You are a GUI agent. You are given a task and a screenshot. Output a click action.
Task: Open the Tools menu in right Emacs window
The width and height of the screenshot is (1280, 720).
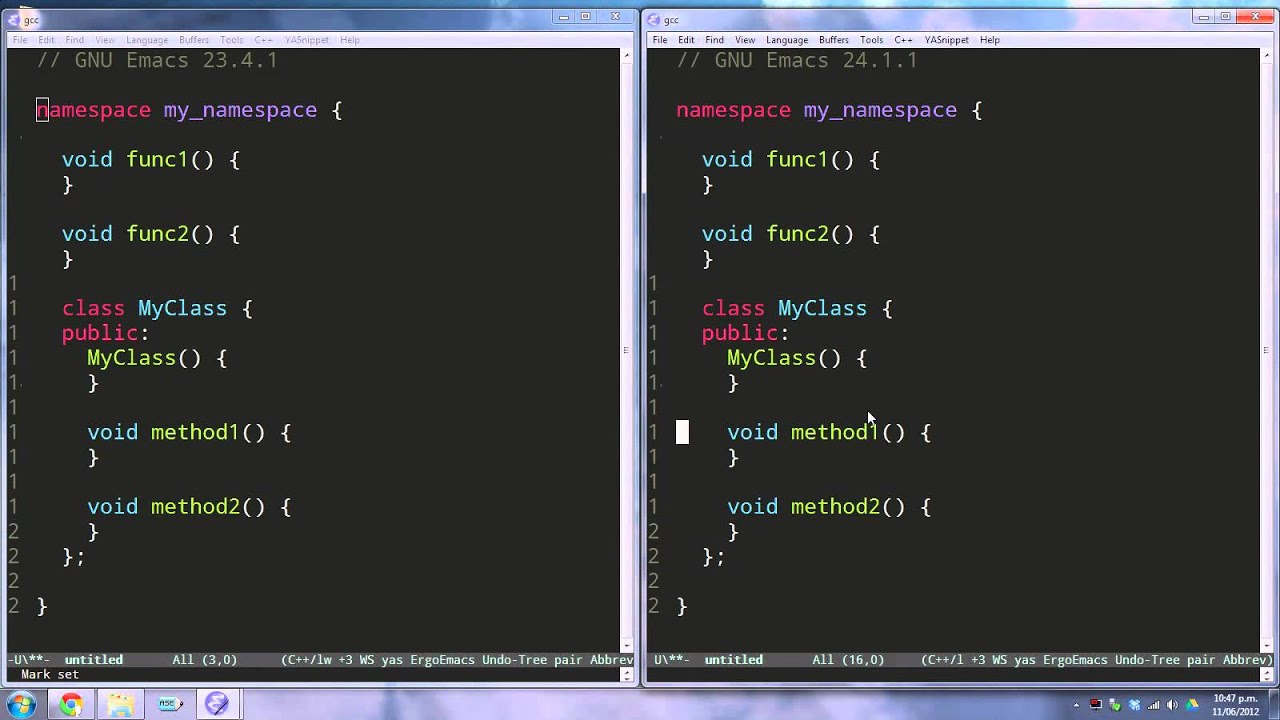pos(871,40)
